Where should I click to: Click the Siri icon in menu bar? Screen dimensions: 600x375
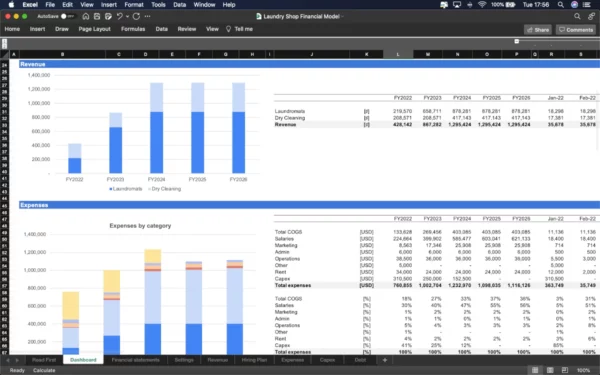click(574, 5)
